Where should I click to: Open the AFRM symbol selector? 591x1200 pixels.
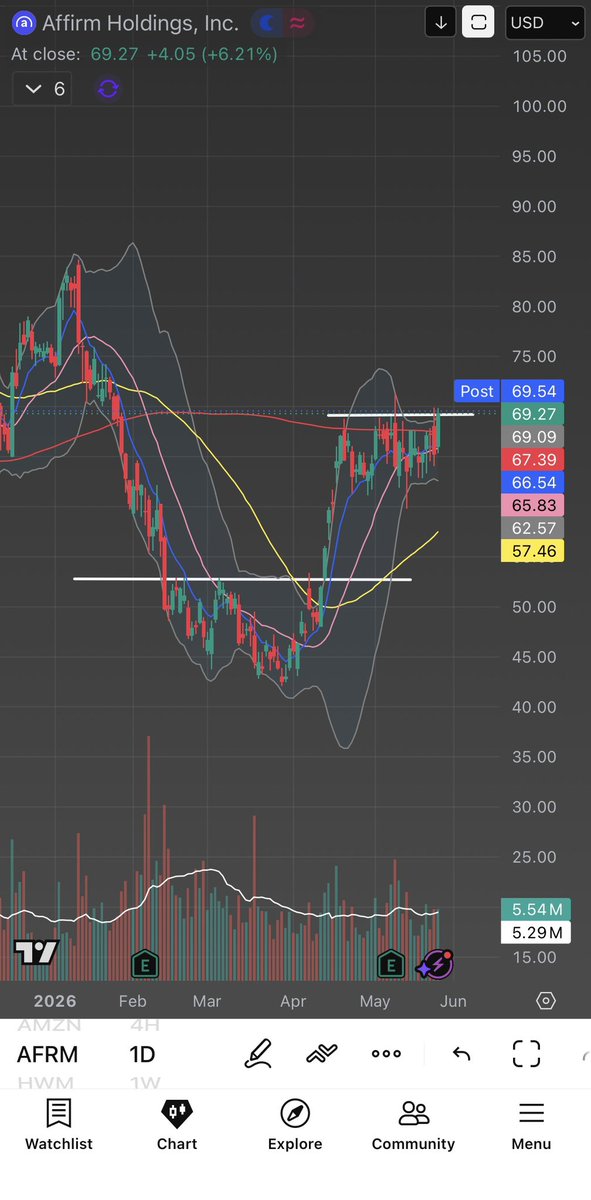[x=47, y=1054]
